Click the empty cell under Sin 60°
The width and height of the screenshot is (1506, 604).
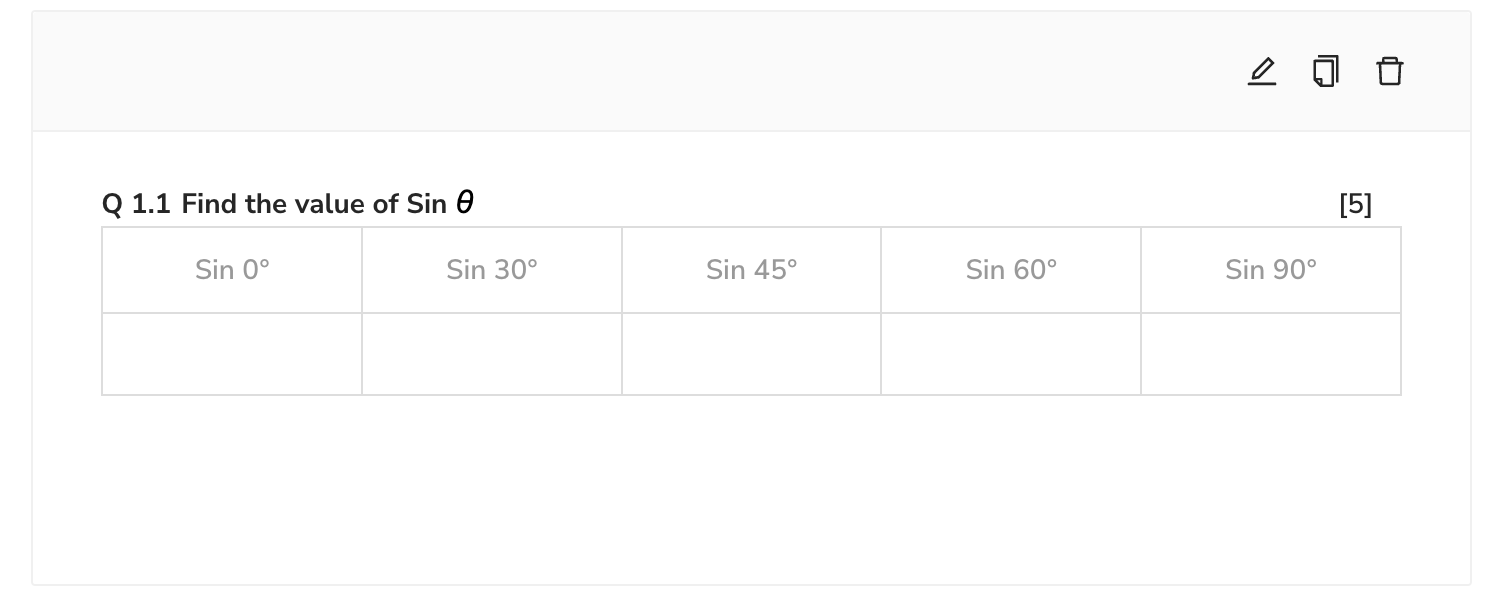pos(1011,354)
